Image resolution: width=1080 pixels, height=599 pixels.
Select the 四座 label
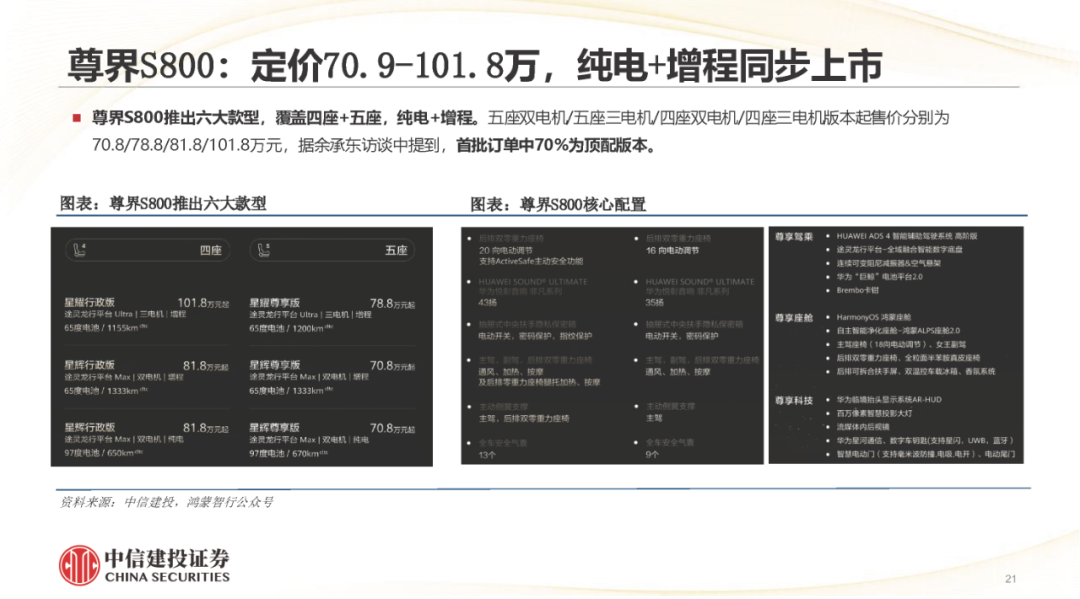211,251
